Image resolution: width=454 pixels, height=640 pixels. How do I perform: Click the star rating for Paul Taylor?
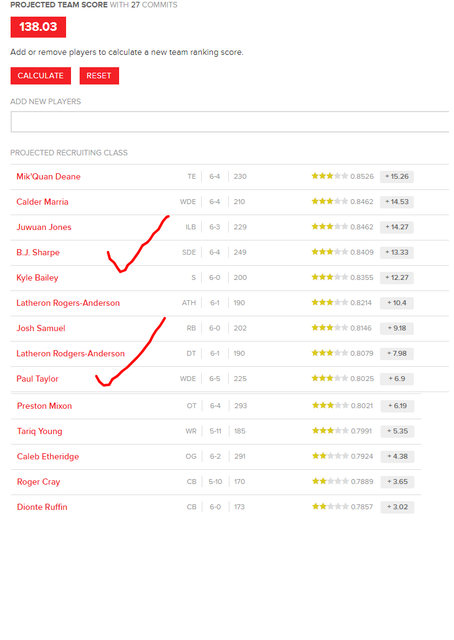click(329, 379)
